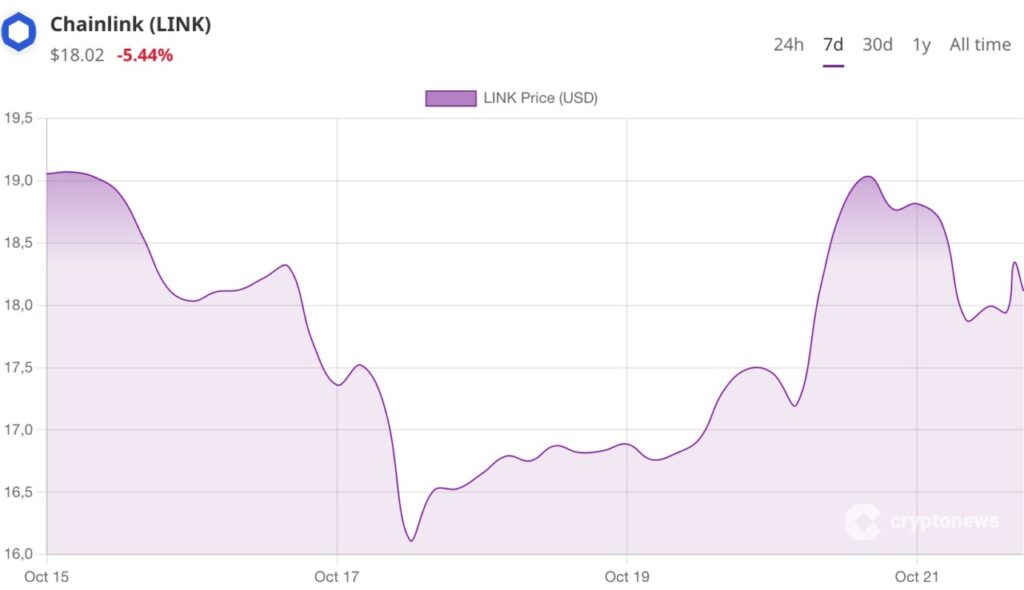Viewport: 1024px width, 590px height.
Task: Select the Oct 17 date label
Action: pos(337,576)
